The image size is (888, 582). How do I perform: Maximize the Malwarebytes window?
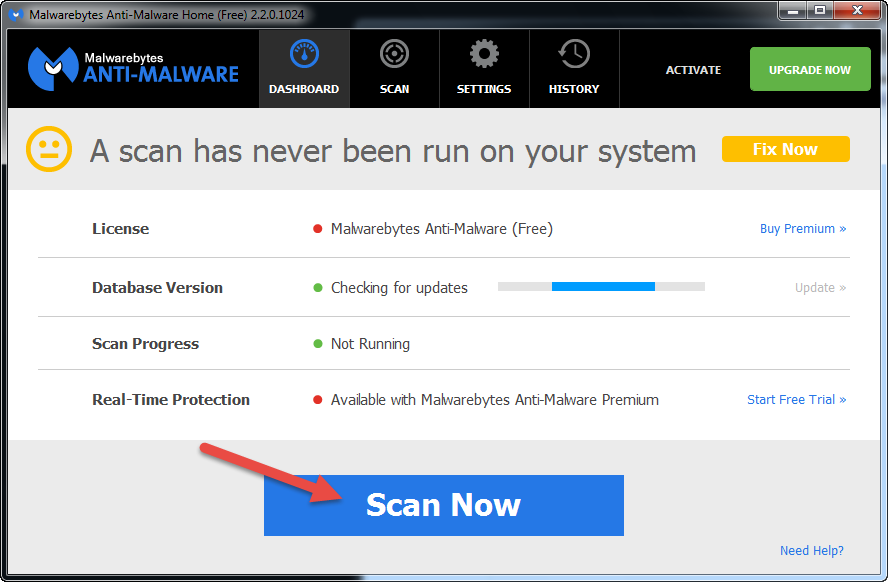[x=819, y=11]
